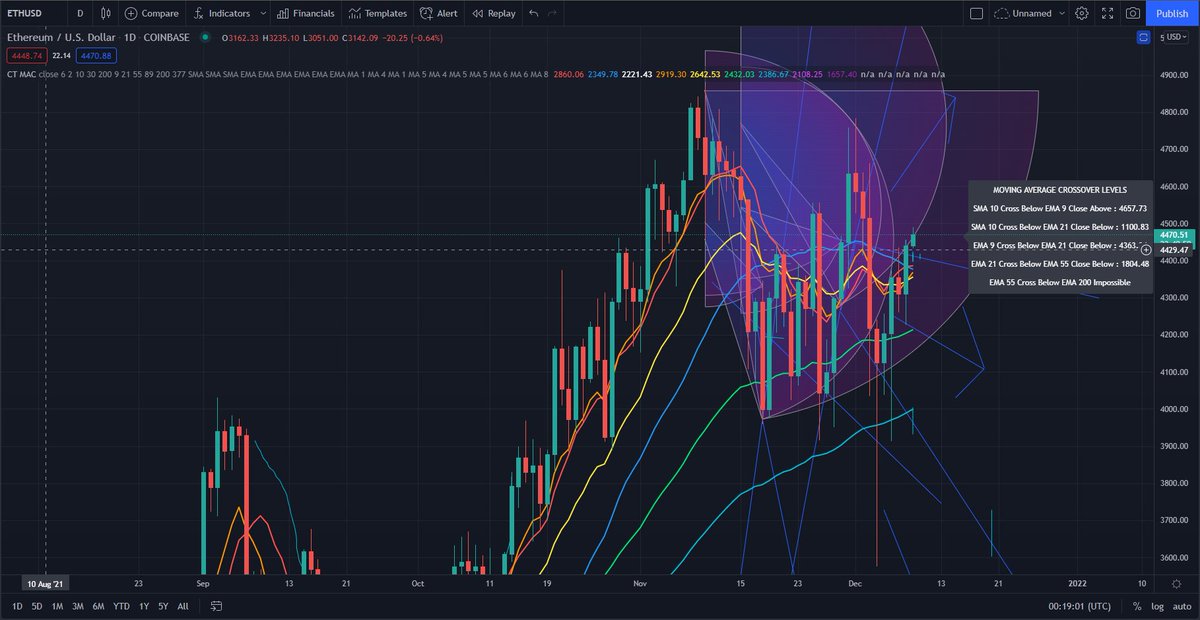Click the Ethereum / U.S. Dollar title
Image resolution: width=1200 pixels, height=620 pixels.
click(61, 37)
